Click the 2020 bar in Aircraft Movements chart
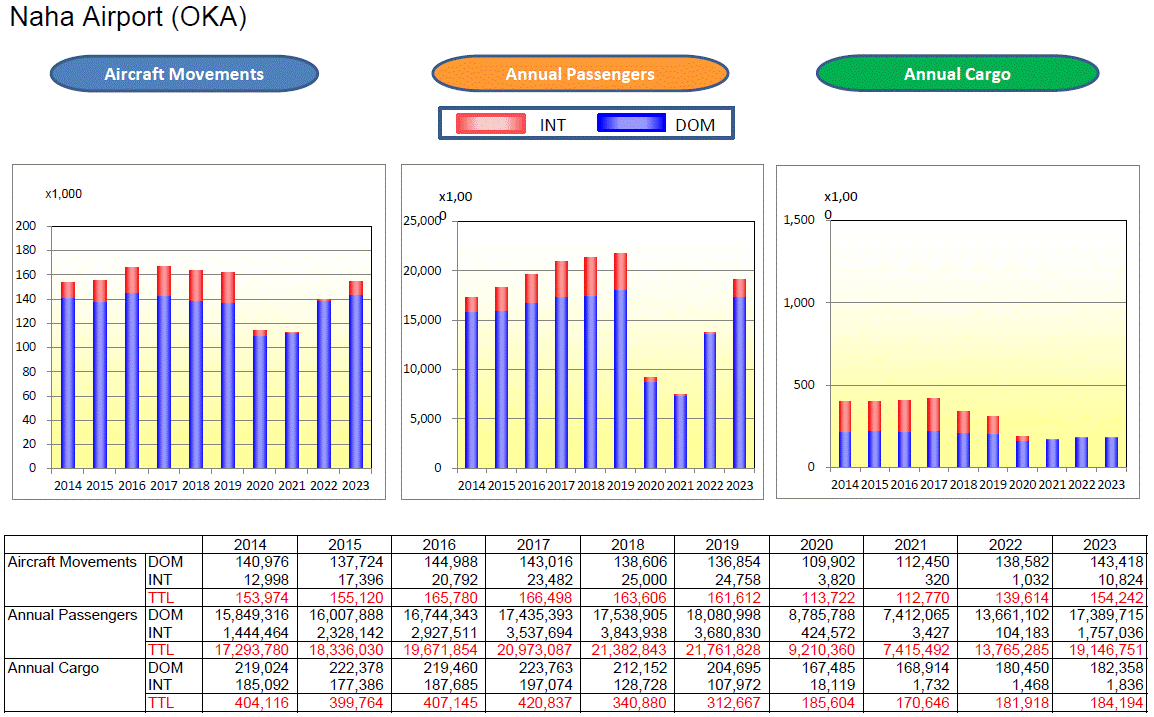Viewport: 1154px width, 717px height. (260, 399)
